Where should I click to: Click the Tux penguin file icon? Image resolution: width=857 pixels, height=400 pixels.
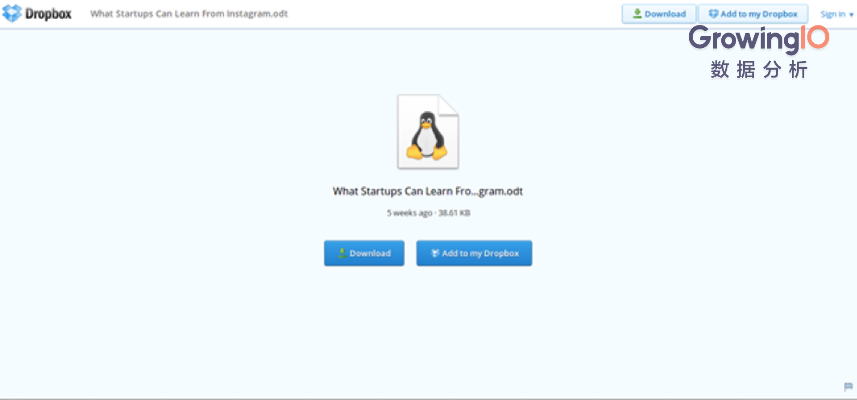[x=428, y=132]
